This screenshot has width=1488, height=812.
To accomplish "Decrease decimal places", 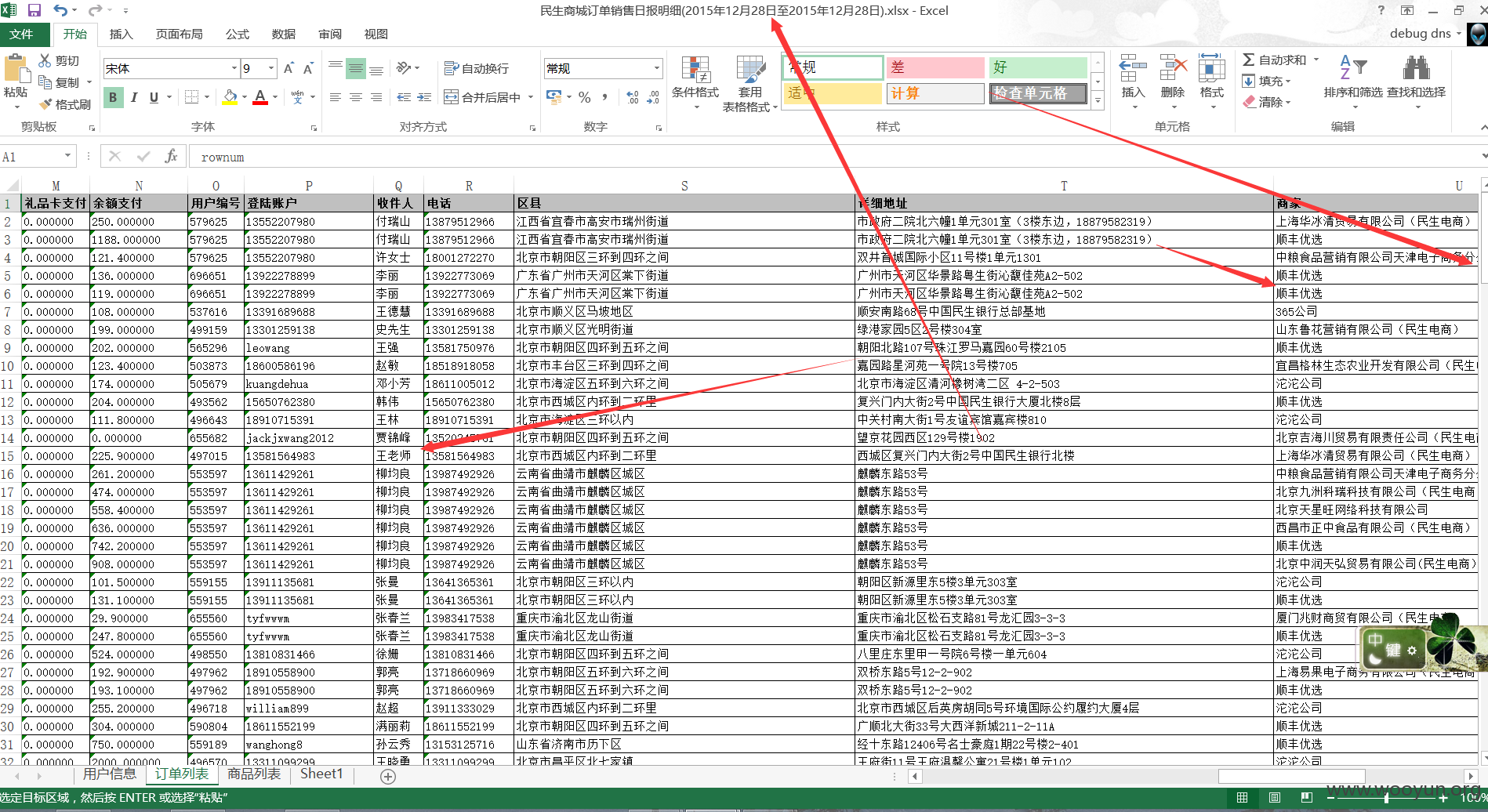I will [x=653, y=97].
